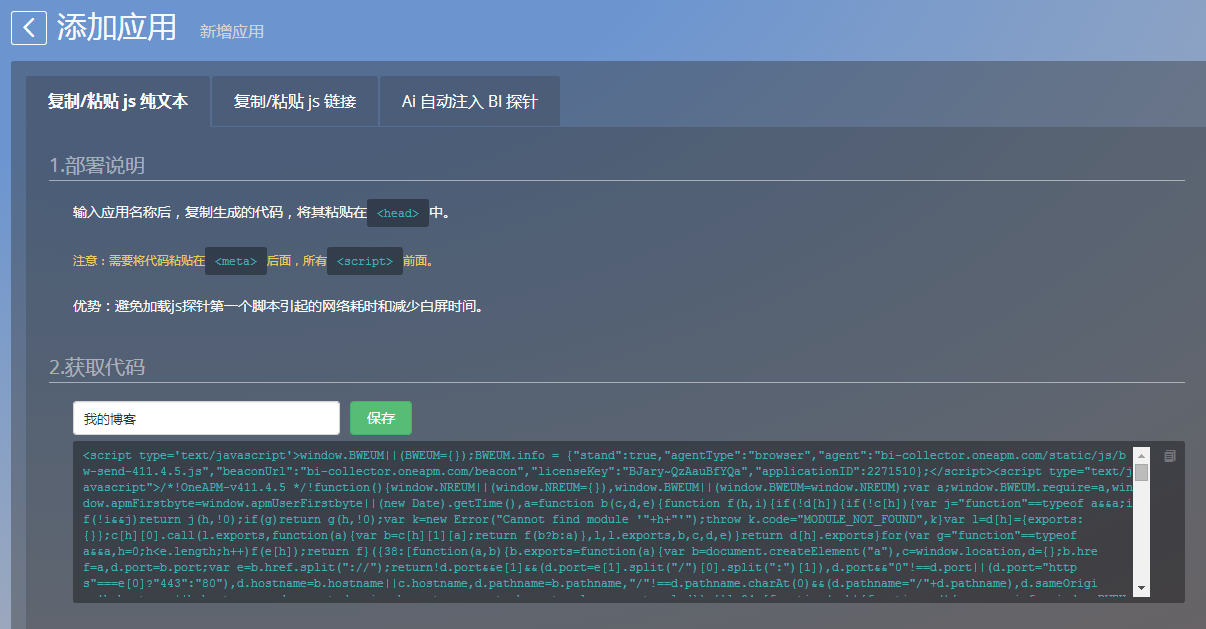Focus the application name field containing 我的博客

(x=207, y=418)
